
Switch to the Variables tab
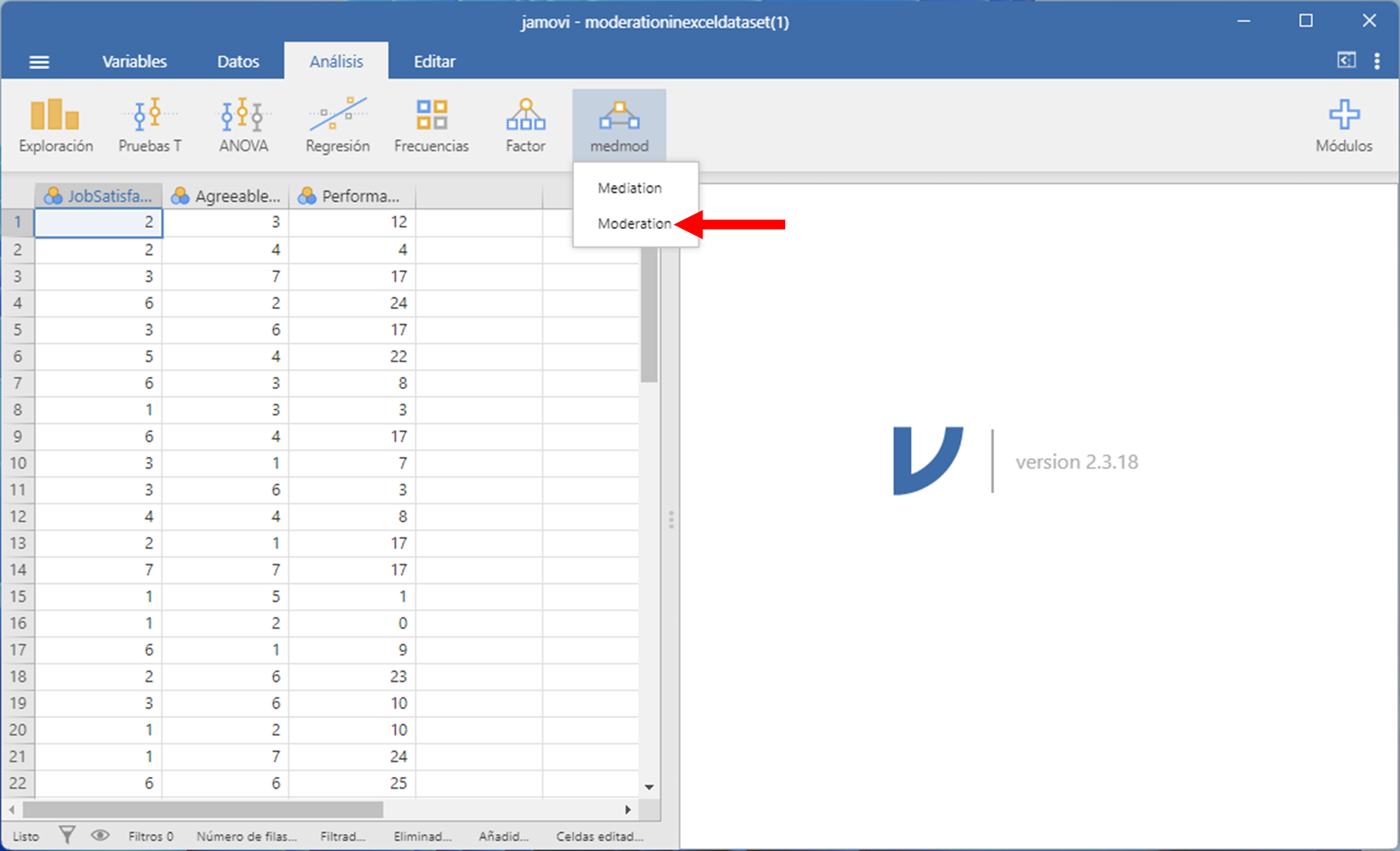tap(134, 62)
